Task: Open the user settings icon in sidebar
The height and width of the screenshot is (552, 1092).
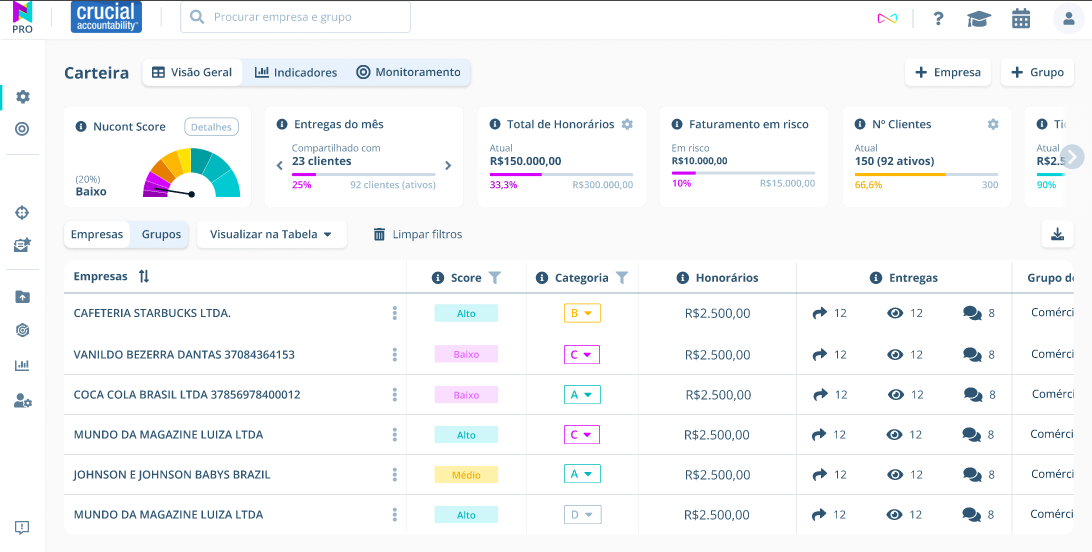Action: [22, 401]
